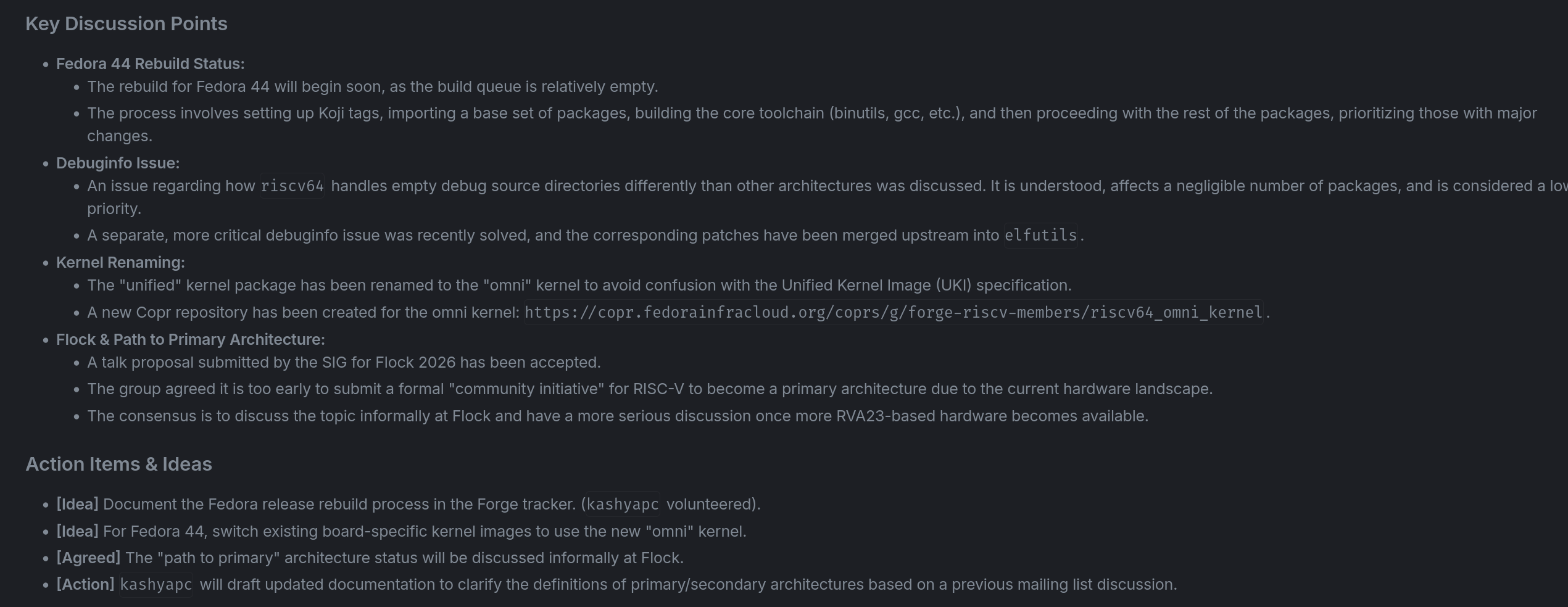Click the "Fedora 44 Rebuild Status:" bold label
Image resolution: width=1568 pixels, height=607 pixels.
point(150,64)
